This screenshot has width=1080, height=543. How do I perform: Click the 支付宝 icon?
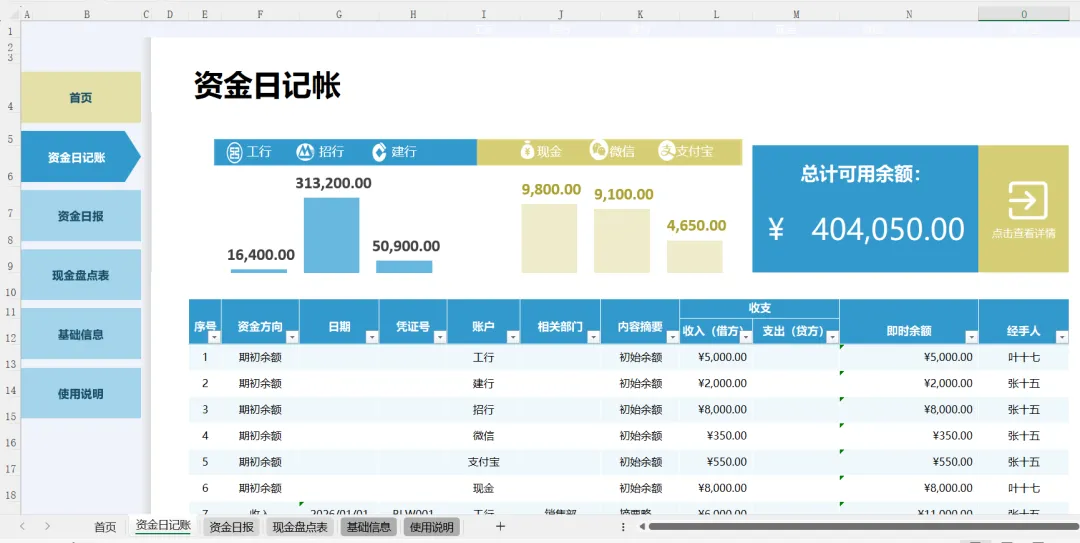point(666,151)
